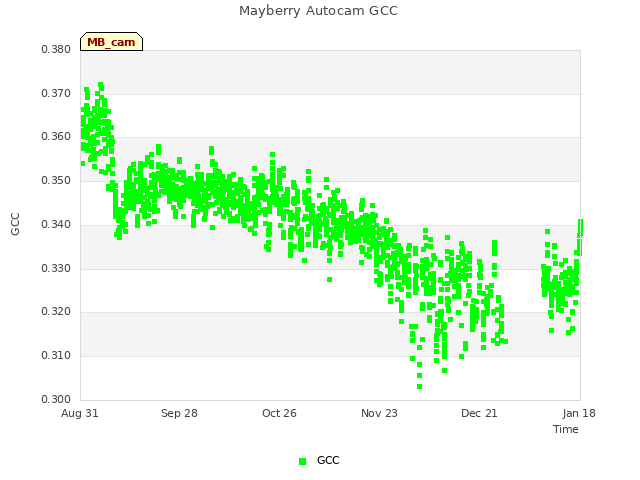Screen dimensions: 640x480
Task: Select the 0.380 y-axis value
Action: click(x=56, y=49)
